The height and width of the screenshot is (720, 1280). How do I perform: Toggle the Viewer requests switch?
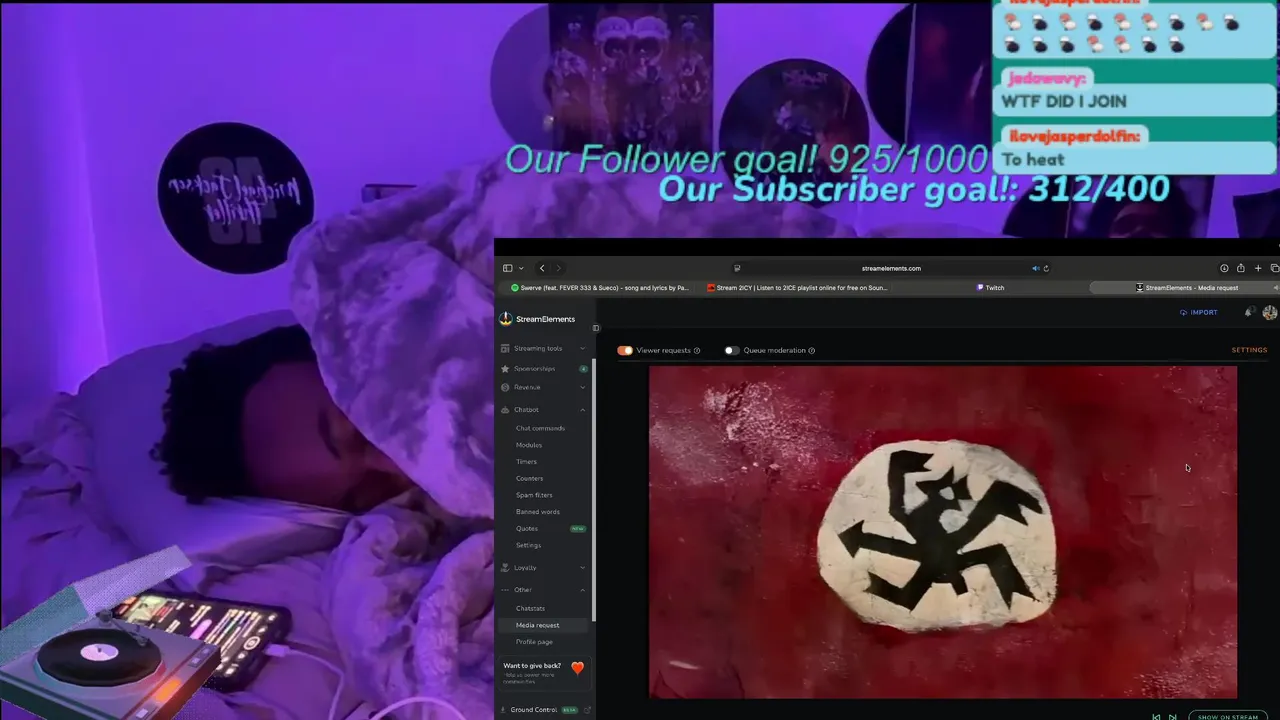pos(625,350)
